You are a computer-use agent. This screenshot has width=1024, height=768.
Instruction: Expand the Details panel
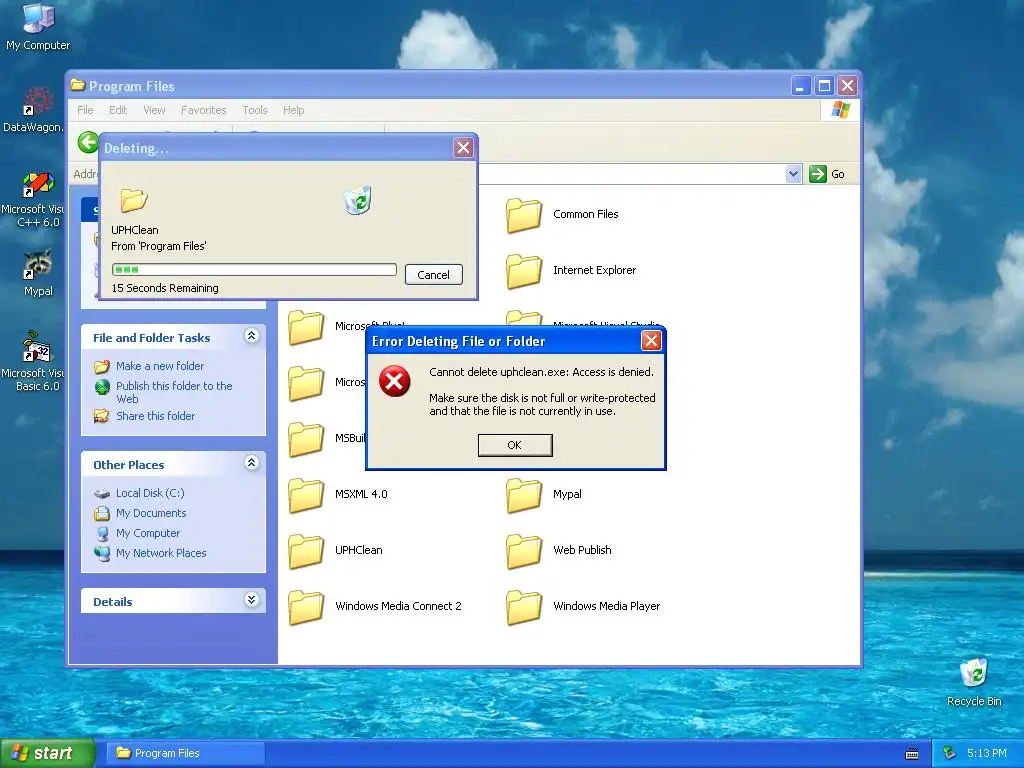click(x=251, y=600)
